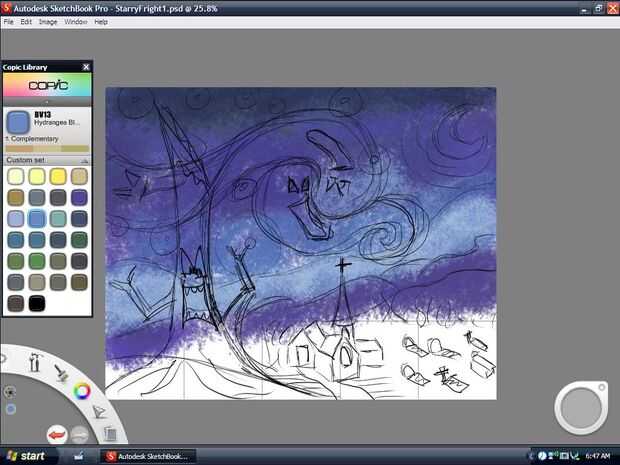Open the color wheel lagoon icon
Image resolution: width=620 pixels, height=465 pixels.
pos(82,391)
